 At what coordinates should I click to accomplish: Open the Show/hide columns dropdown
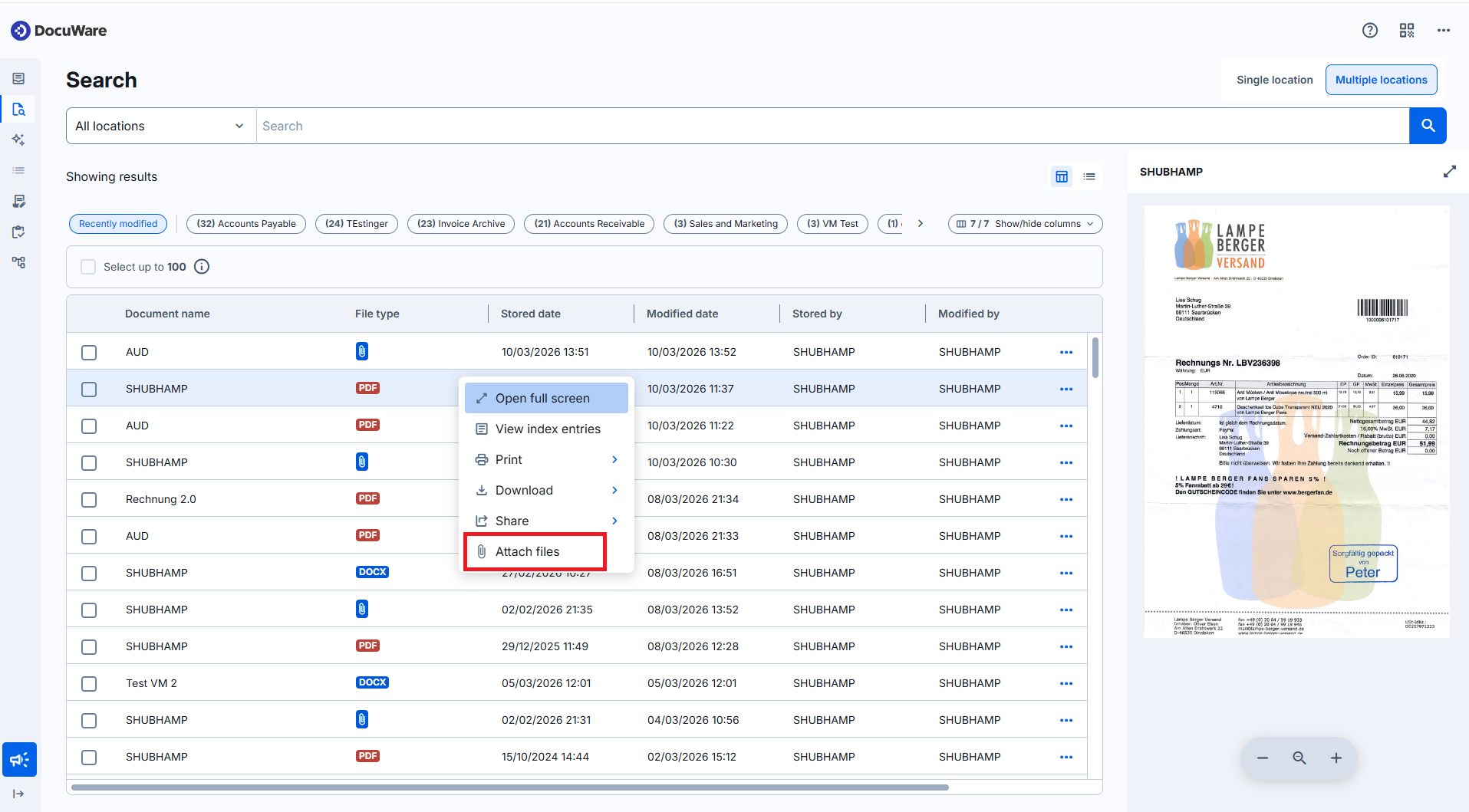click(x=1025, y=224)
